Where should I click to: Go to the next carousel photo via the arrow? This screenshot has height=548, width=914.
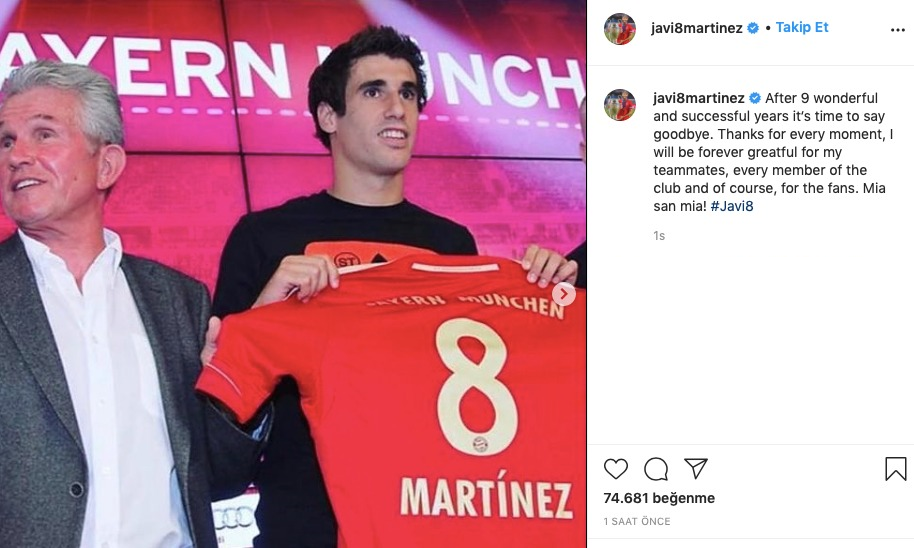point(564,294)
